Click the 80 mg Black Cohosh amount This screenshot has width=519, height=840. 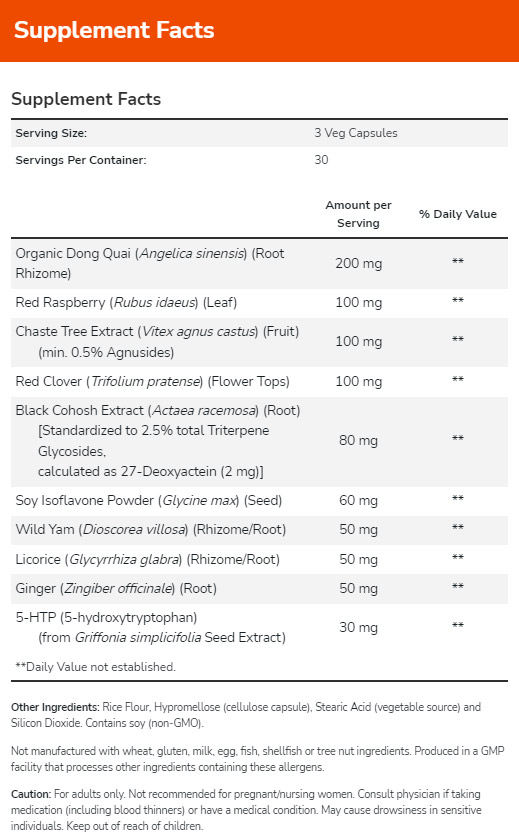coord(358,440)
